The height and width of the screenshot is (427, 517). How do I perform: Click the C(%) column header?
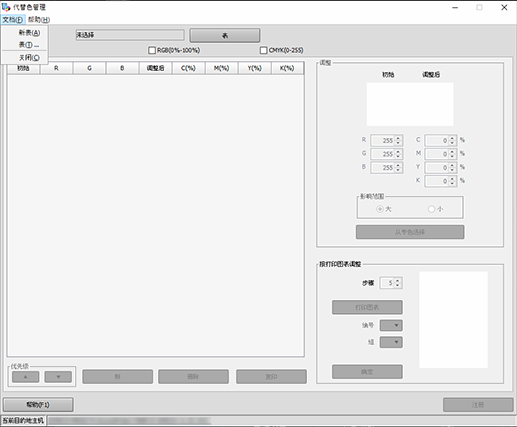coord(188,68)
